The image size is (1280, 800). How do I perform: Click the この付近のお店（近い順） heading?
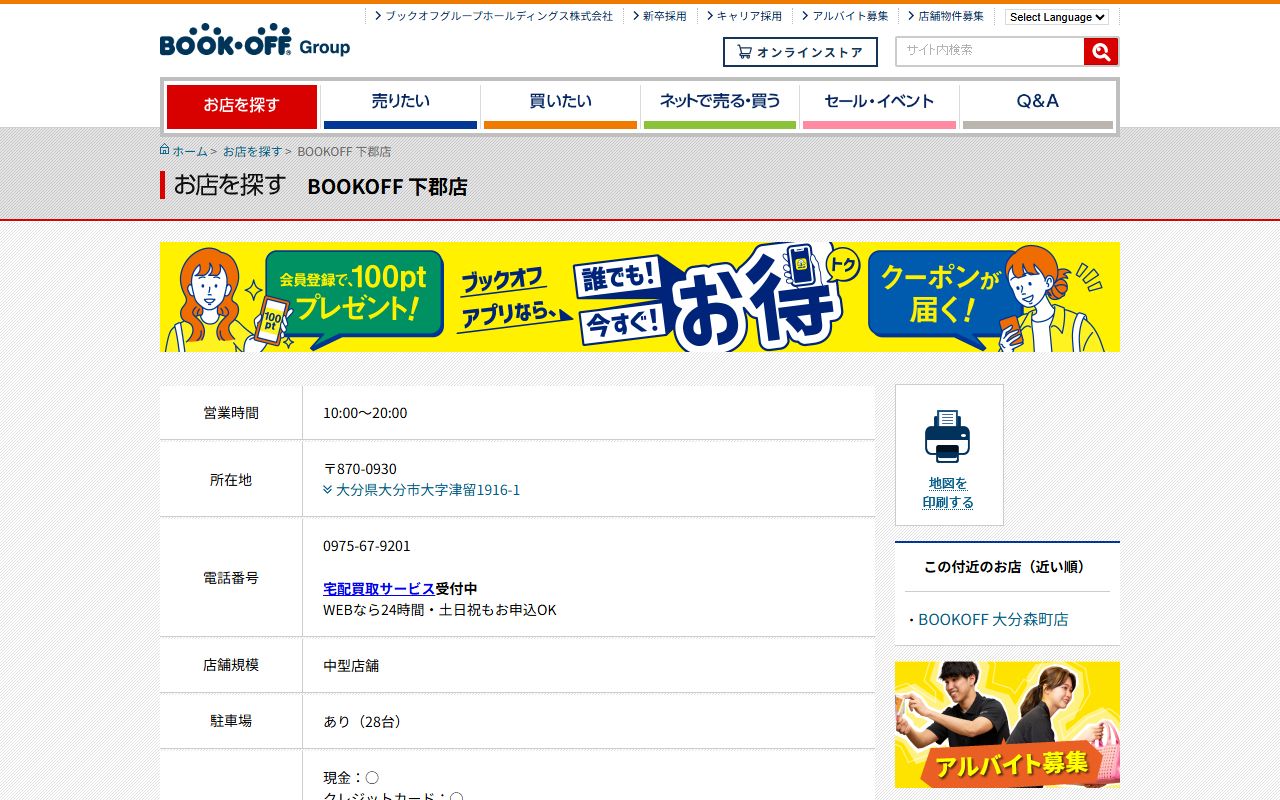[x=1007, y=567]
